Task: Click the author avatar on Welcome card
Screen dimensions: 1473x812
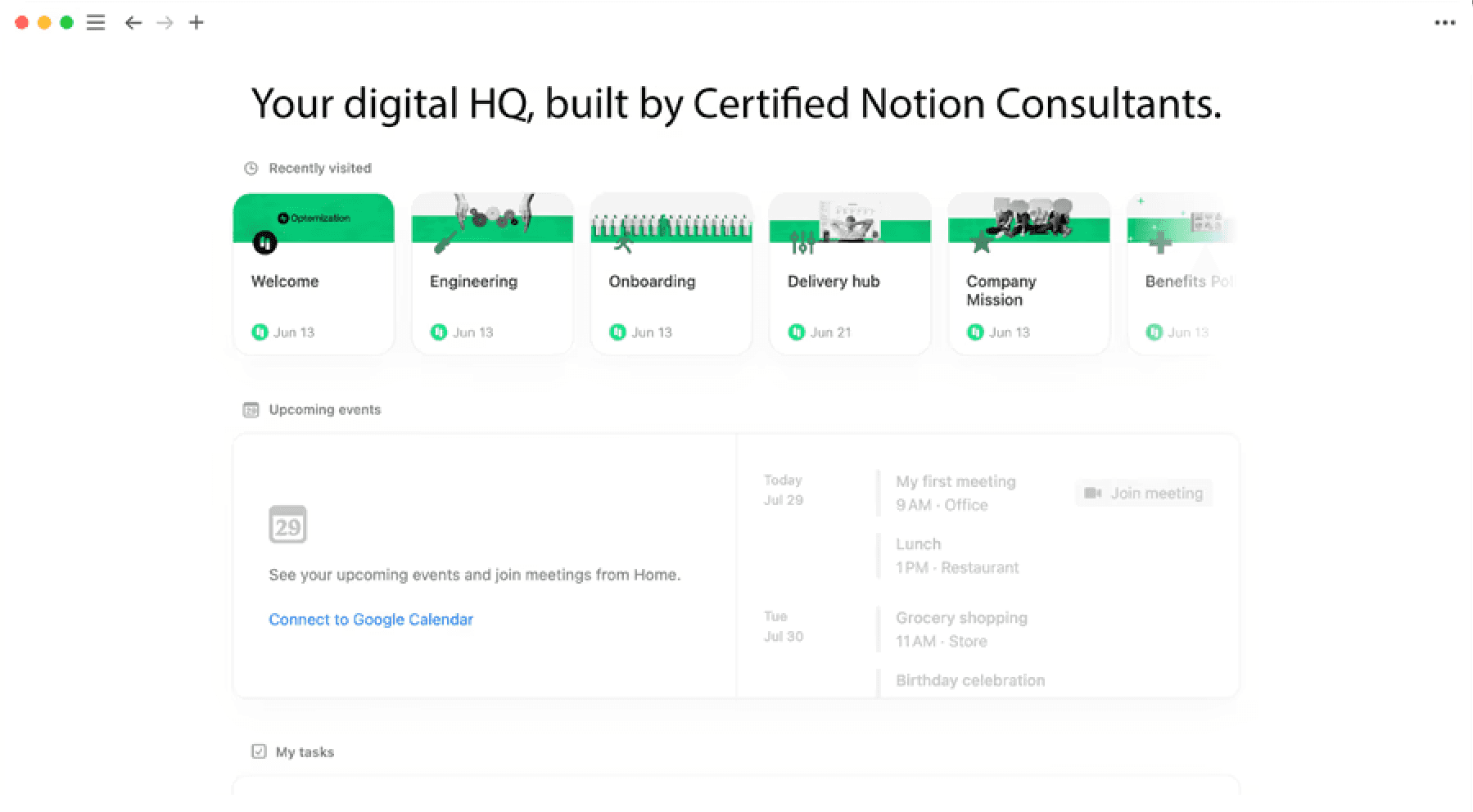Action: tap(260, 332)
